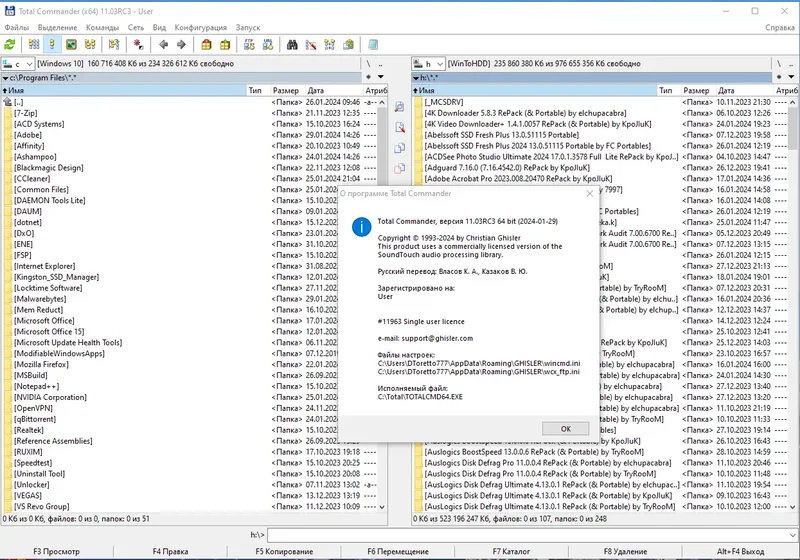This screenshot has width=800, height=560.
Task: Click the right panel favorites star button
Action: (x=779, y=77)
